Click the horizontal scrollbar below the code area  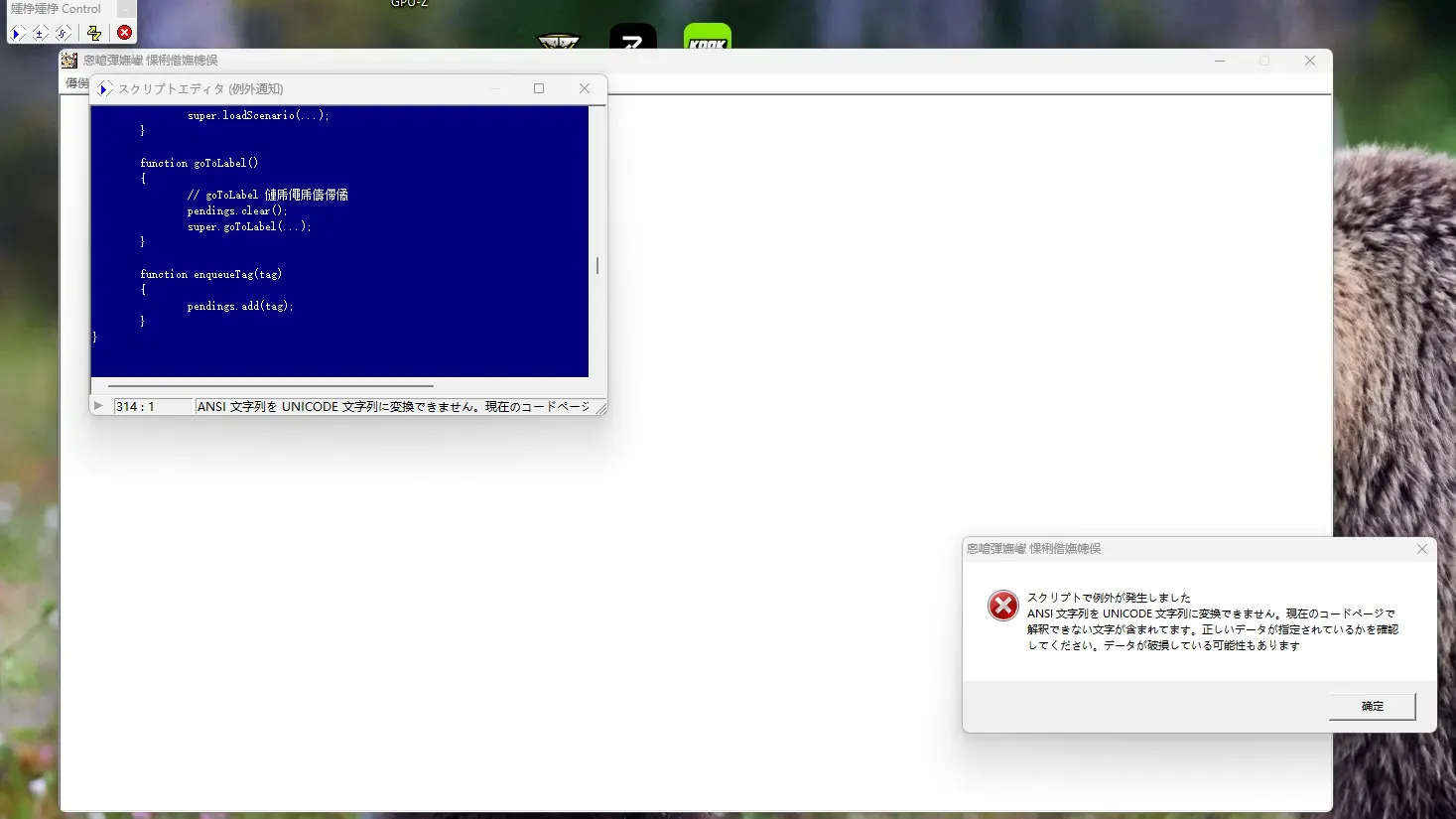(270, 385)
